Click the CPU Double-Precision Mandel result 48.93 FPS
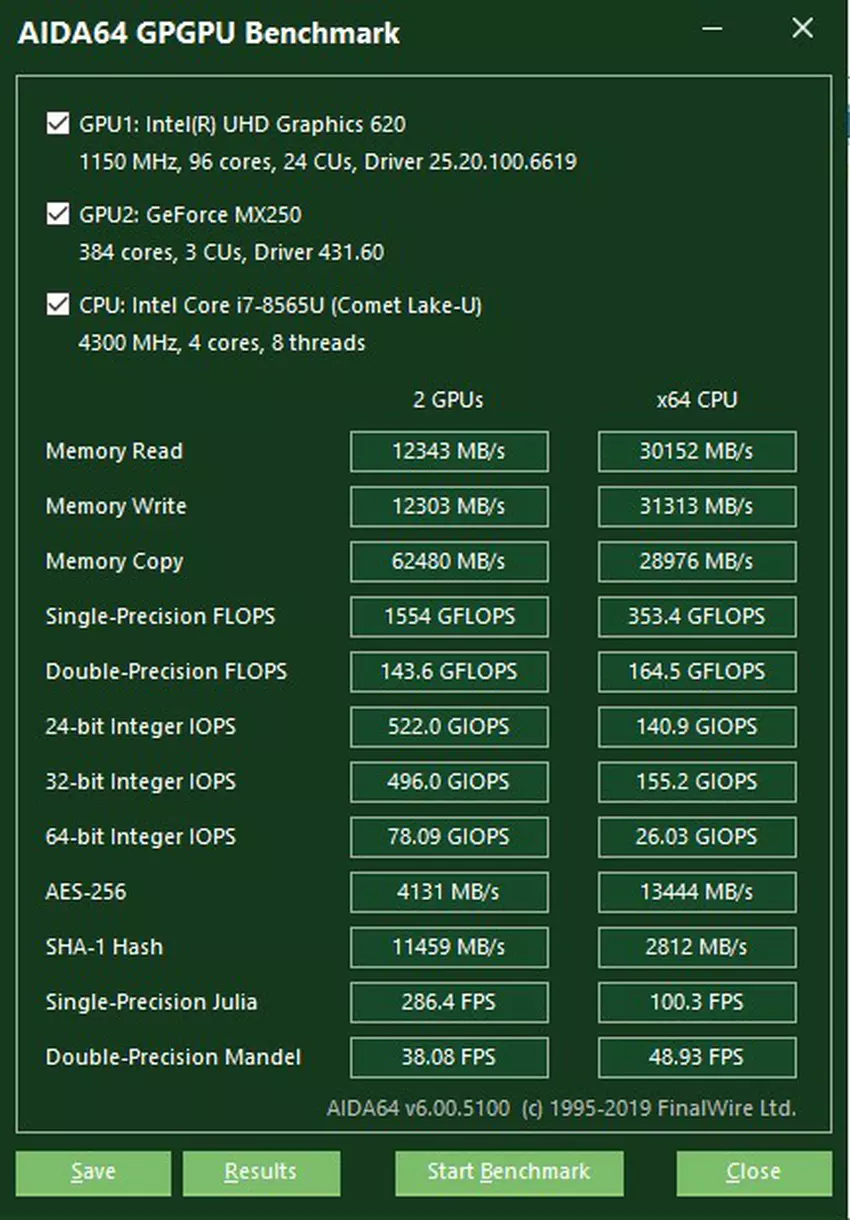This screenshot has height=1220, width=850. point(697,1057)
